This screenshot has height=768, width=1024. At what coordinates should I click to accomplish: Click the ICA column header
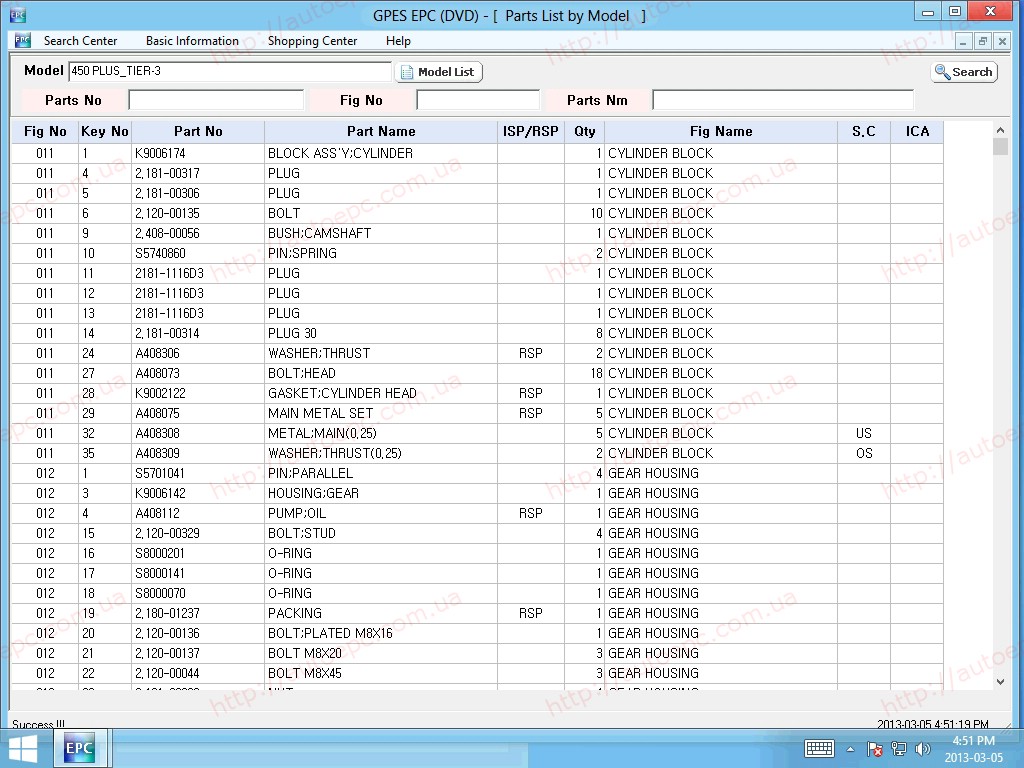[917, 131]
